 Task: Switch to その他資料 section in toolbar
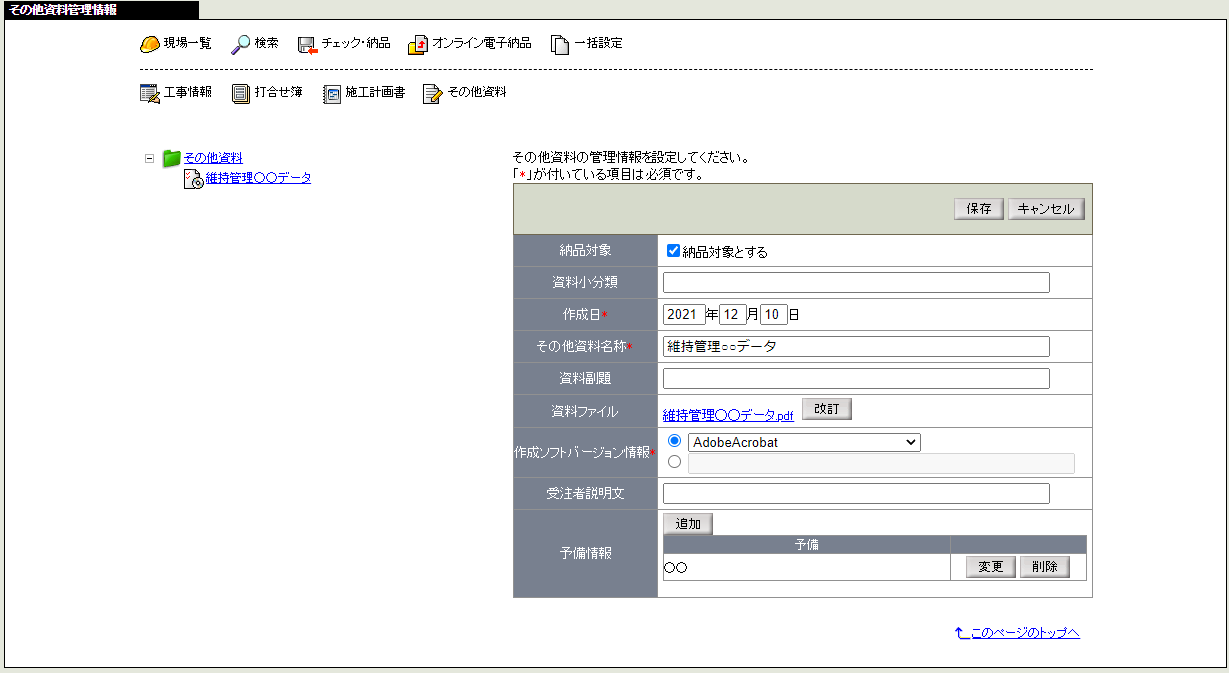pos(477,92)
